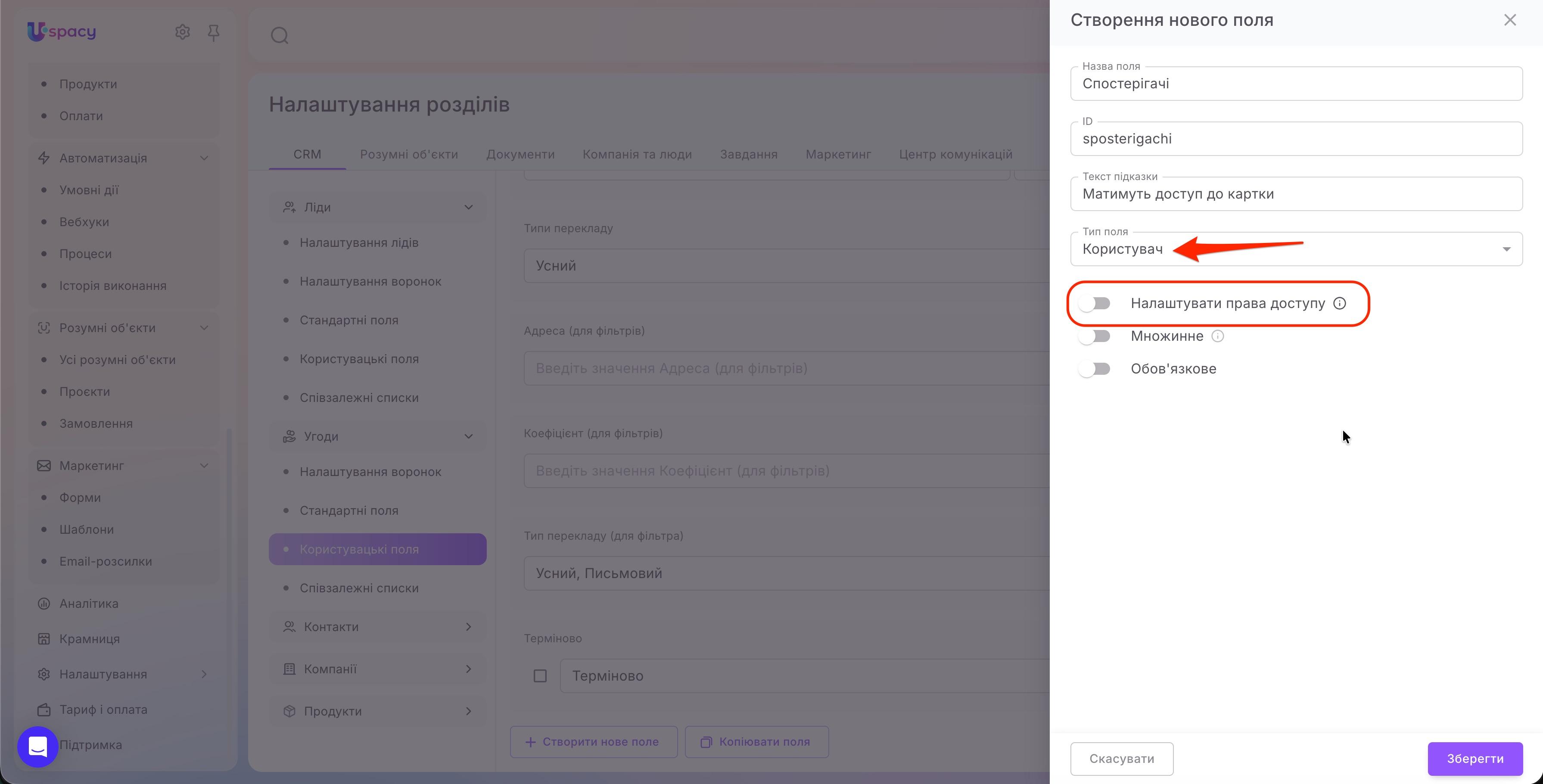Click the Автоматизація lightning icon

44,158
